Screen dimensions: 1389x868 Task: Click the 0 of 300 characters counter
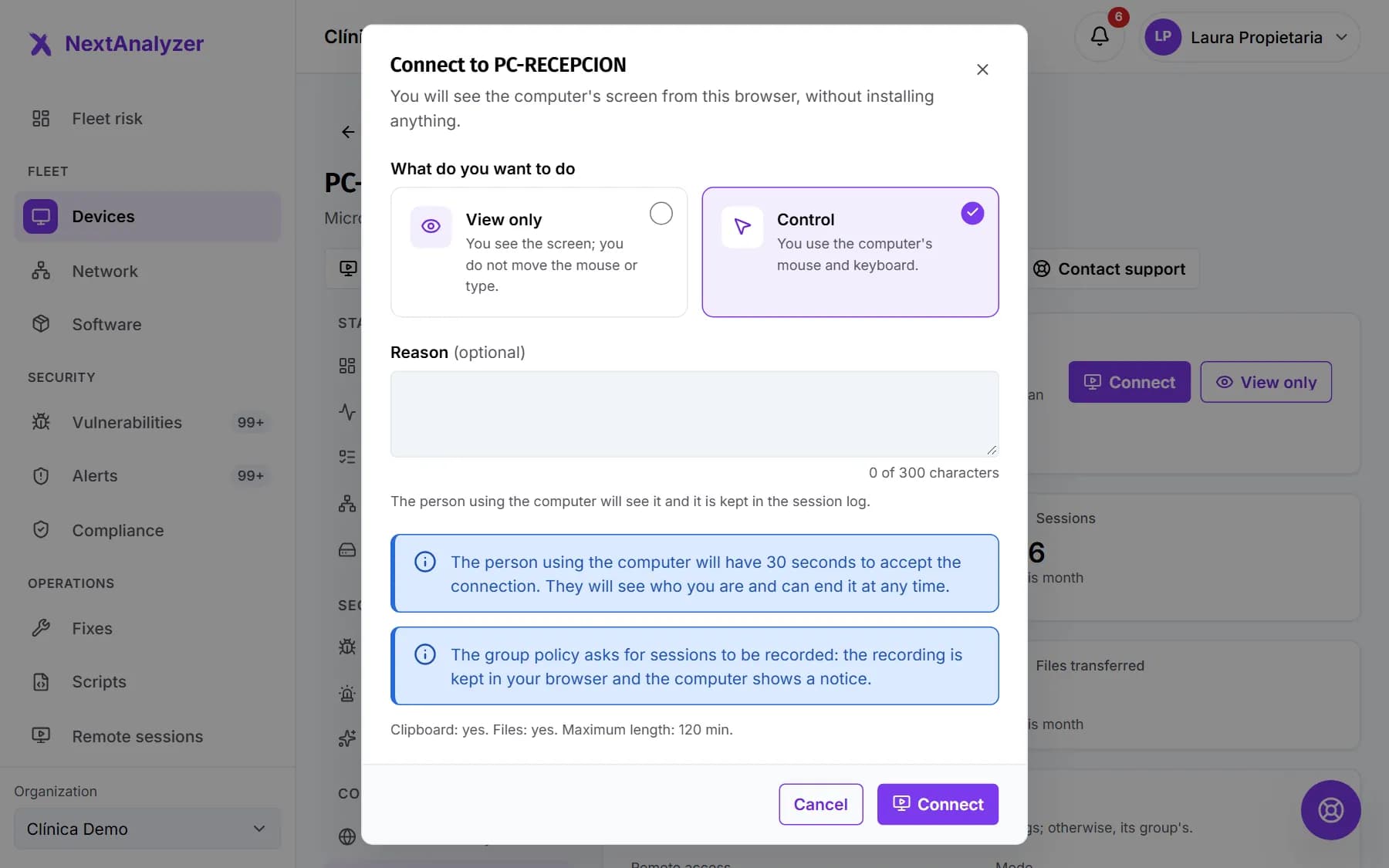pos(934,473)
